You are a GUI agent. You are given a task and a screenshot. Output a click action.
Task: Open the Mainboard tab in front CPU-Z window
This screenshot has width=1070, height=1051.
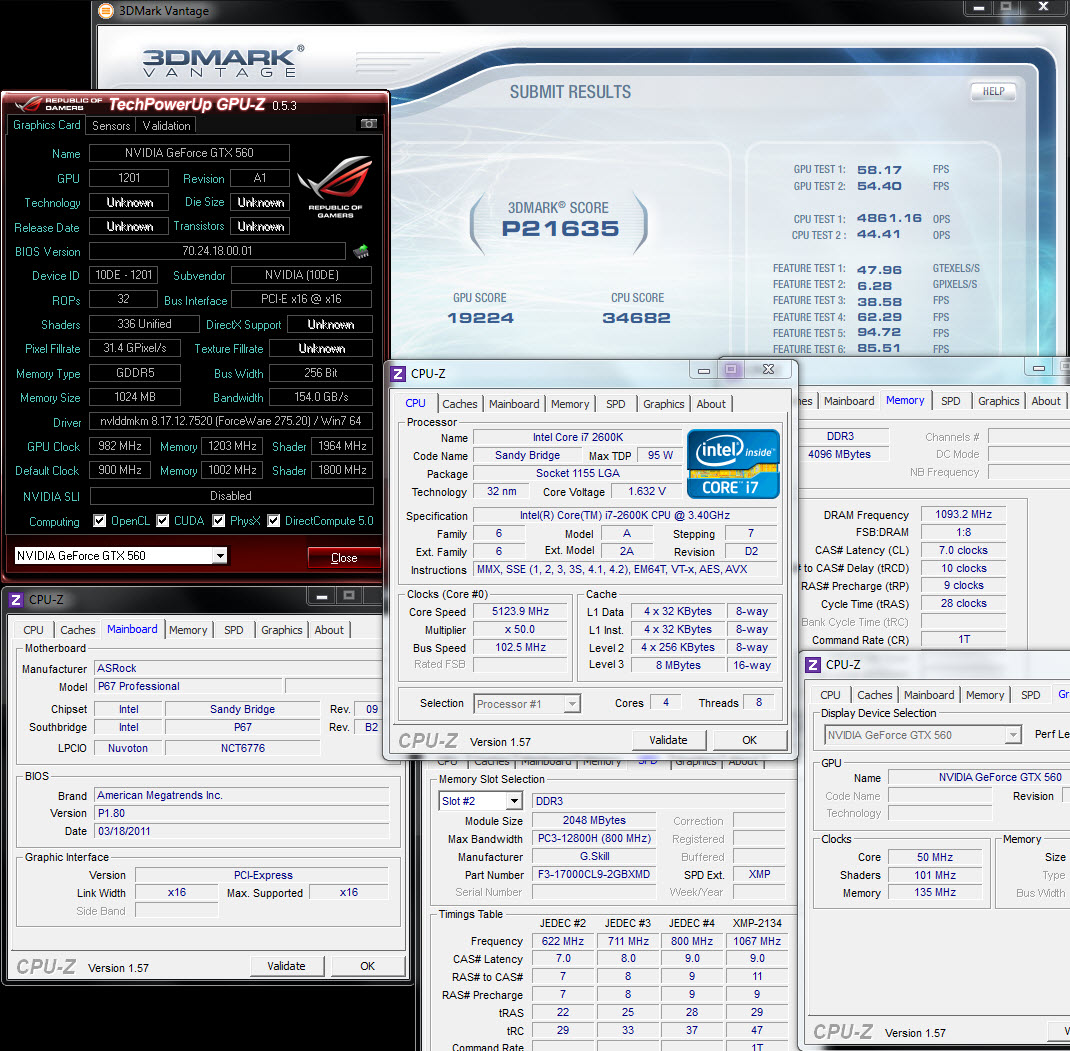point(514,404)
